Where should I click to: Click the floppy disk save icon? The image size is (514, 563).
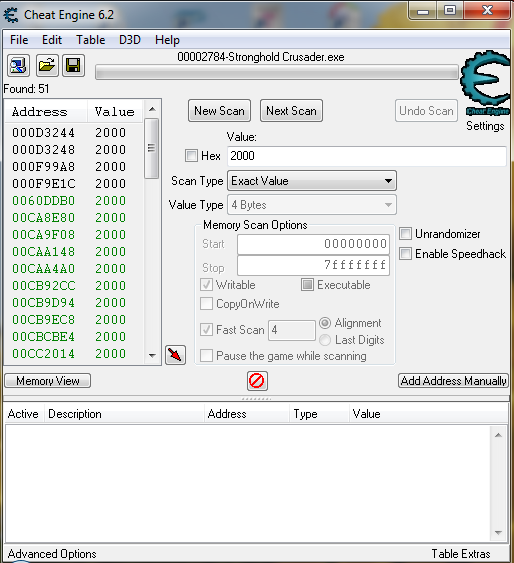point(74,66)
